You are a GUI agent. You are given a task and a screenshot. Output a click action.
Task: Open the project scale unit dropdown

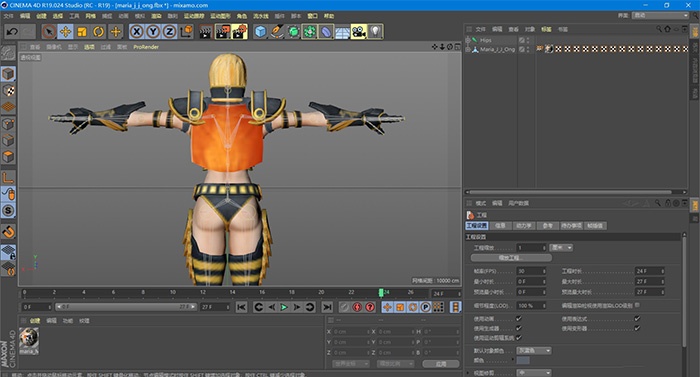pyautogui.click(x=561, y=247)
